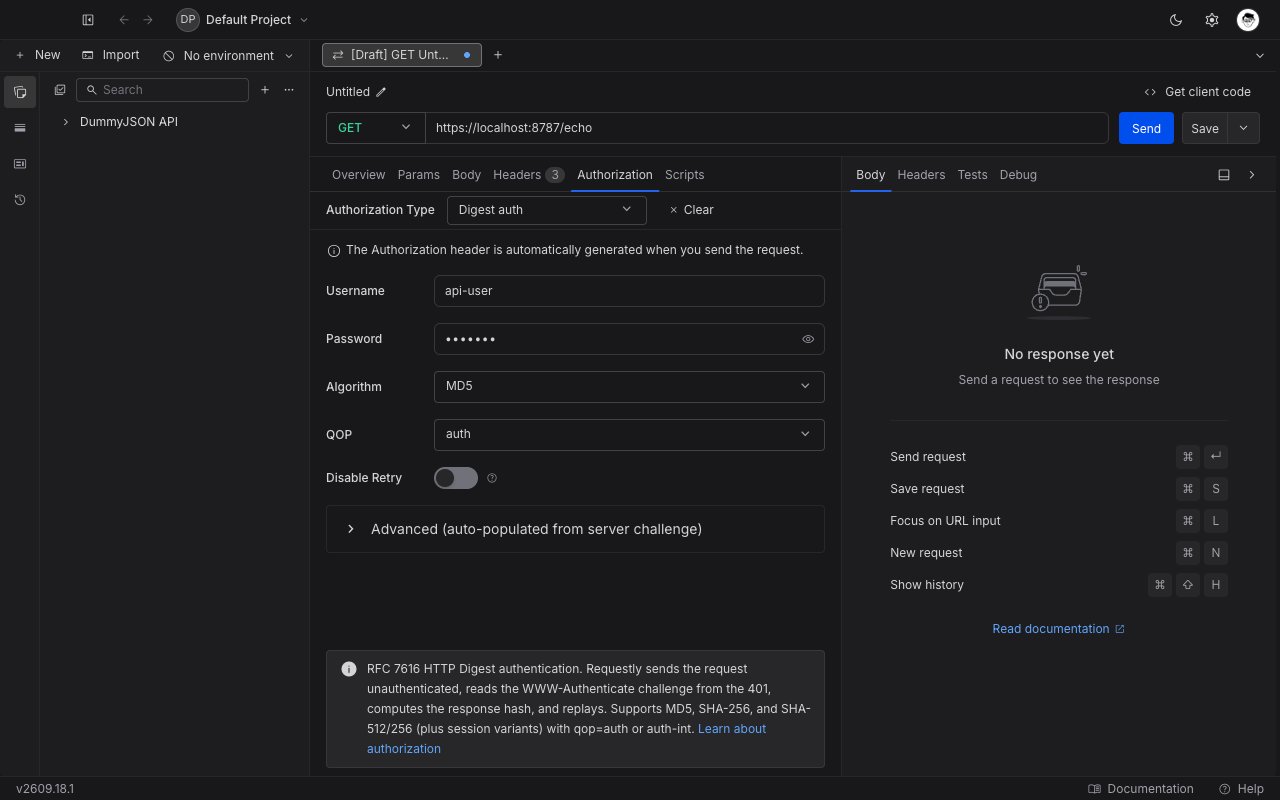The height and width of the screenshot is (800, 1280).
Task: Click the Get client code icon
Action: 1151,92
